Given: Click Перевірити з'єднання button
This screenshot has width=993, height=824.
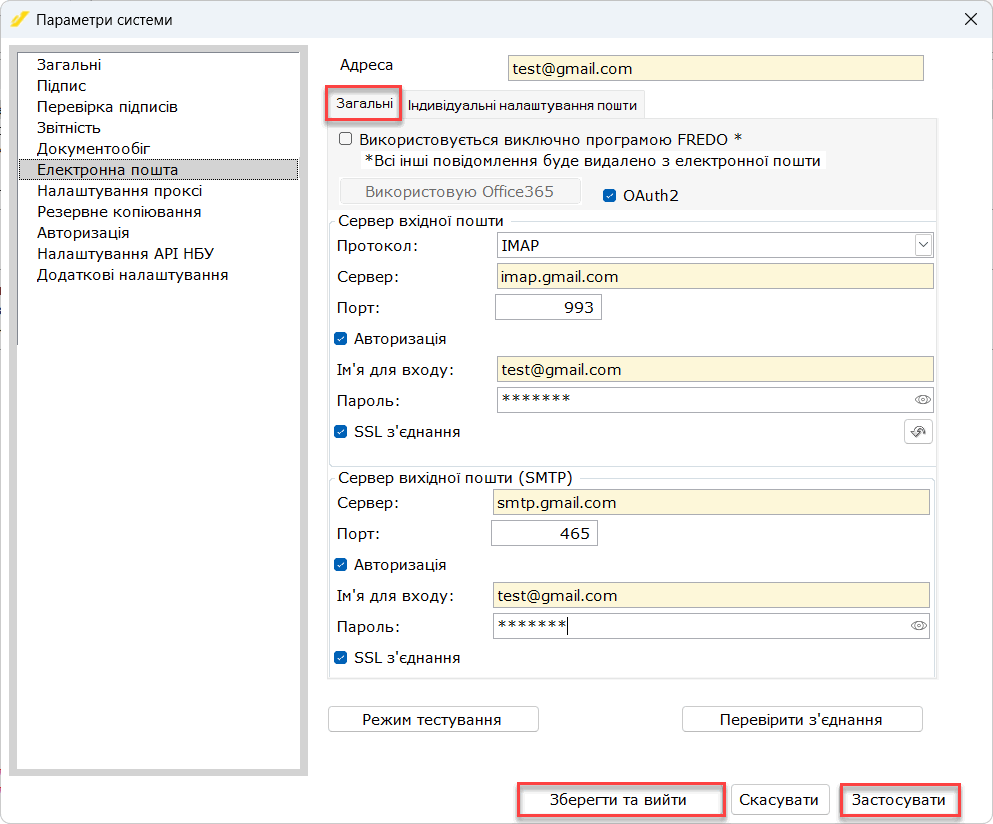Looking at the screenshot, I should coord(802,719).
